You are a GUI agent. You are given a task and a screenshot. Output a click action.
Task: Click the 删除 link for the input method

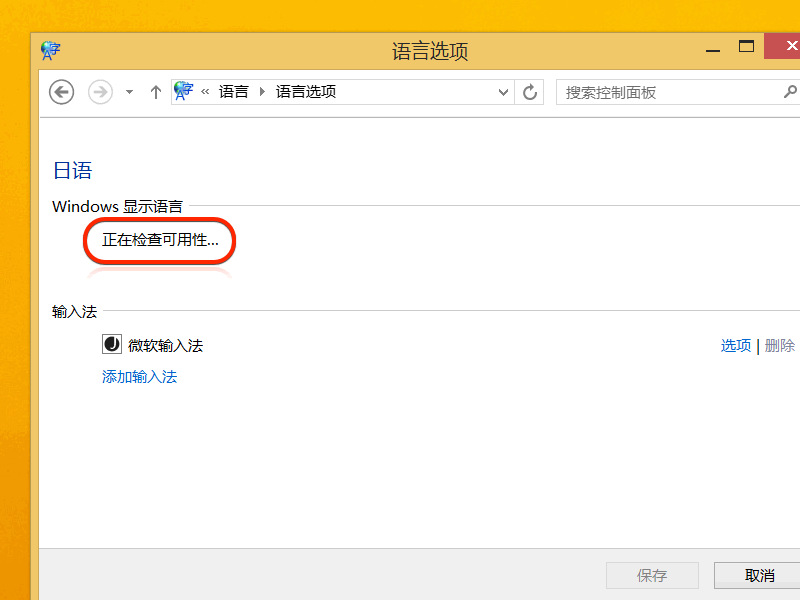click(x=780, y=345)
